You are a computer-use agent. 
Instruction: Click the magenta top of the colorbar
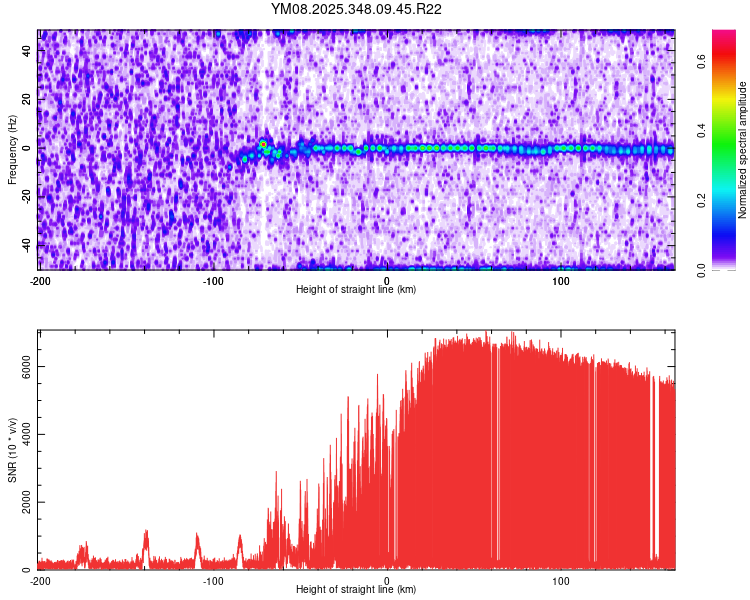724,36
